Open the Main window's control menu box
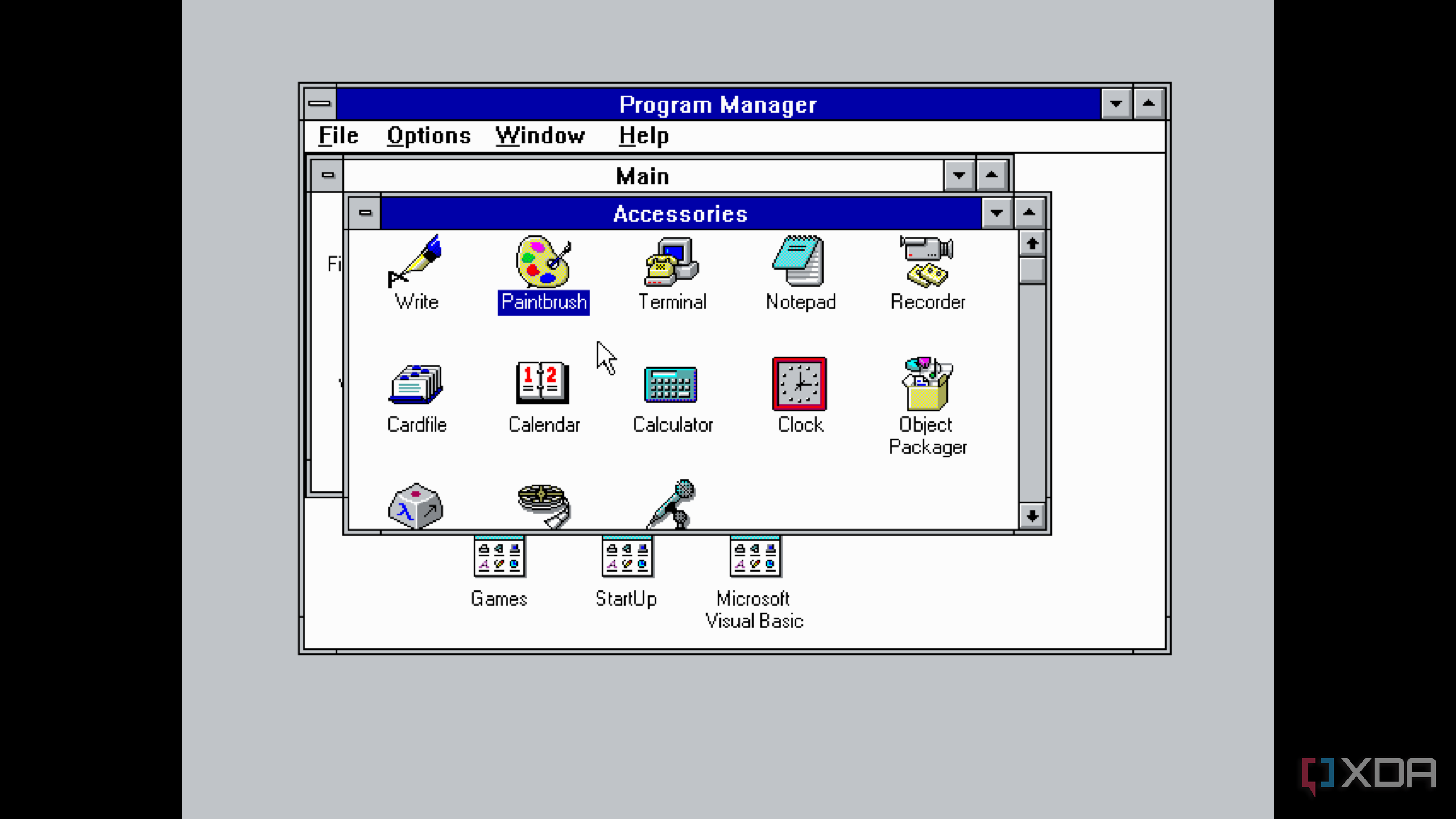 [x=328, y=175]
